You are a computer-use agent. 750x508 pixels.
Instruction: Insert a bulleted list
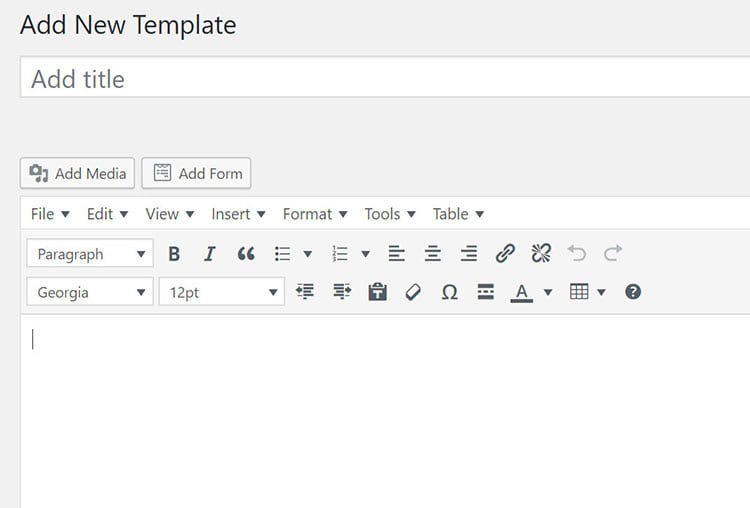pos(282,254)
